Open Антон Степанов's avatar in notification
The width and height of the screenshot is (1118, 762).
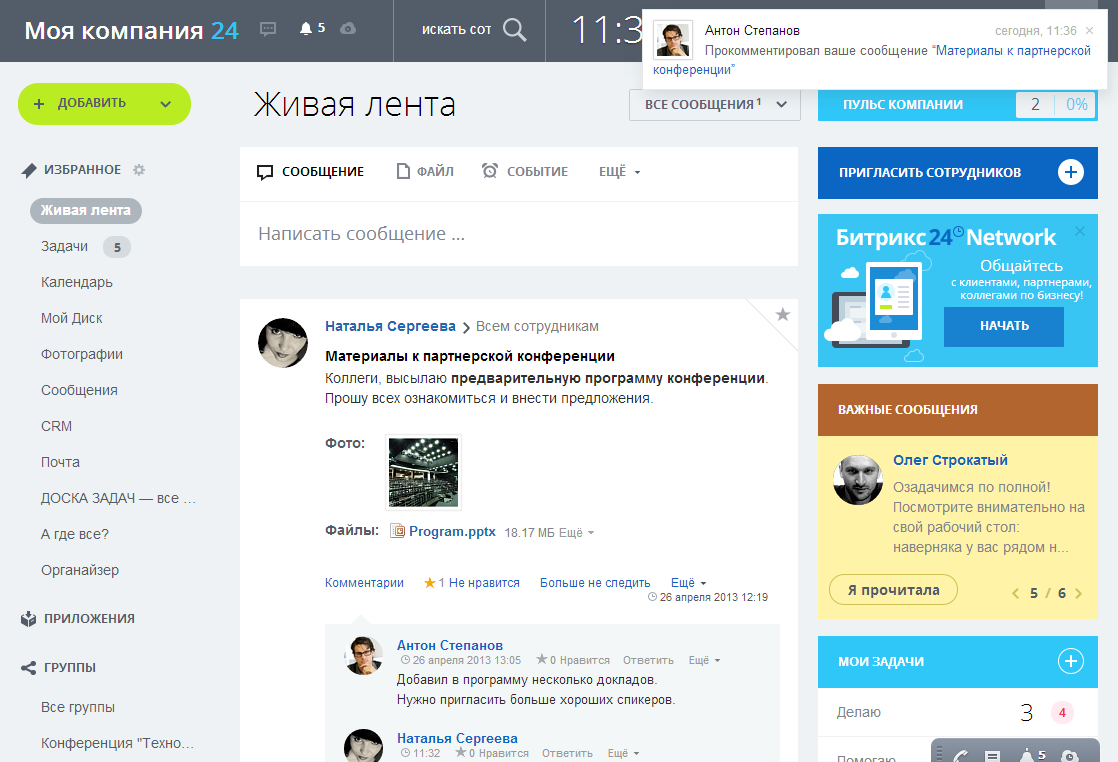[672, 39]
